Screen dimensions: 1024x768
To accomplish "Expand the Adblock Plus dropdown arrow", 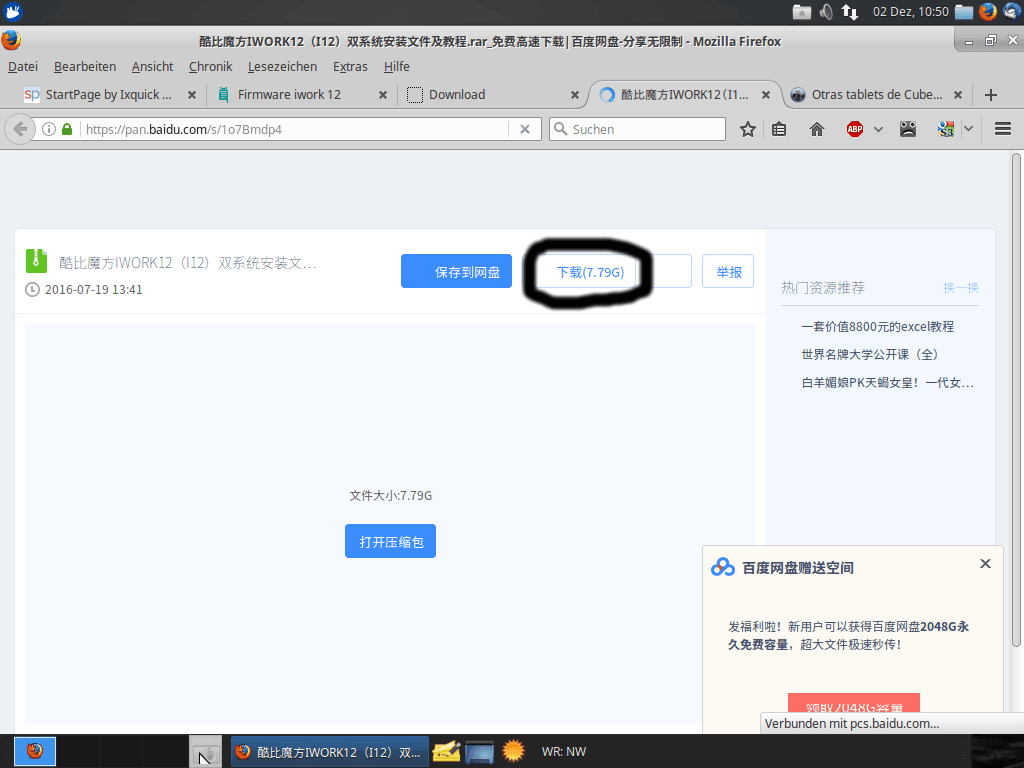I will [x=878, y=129].
